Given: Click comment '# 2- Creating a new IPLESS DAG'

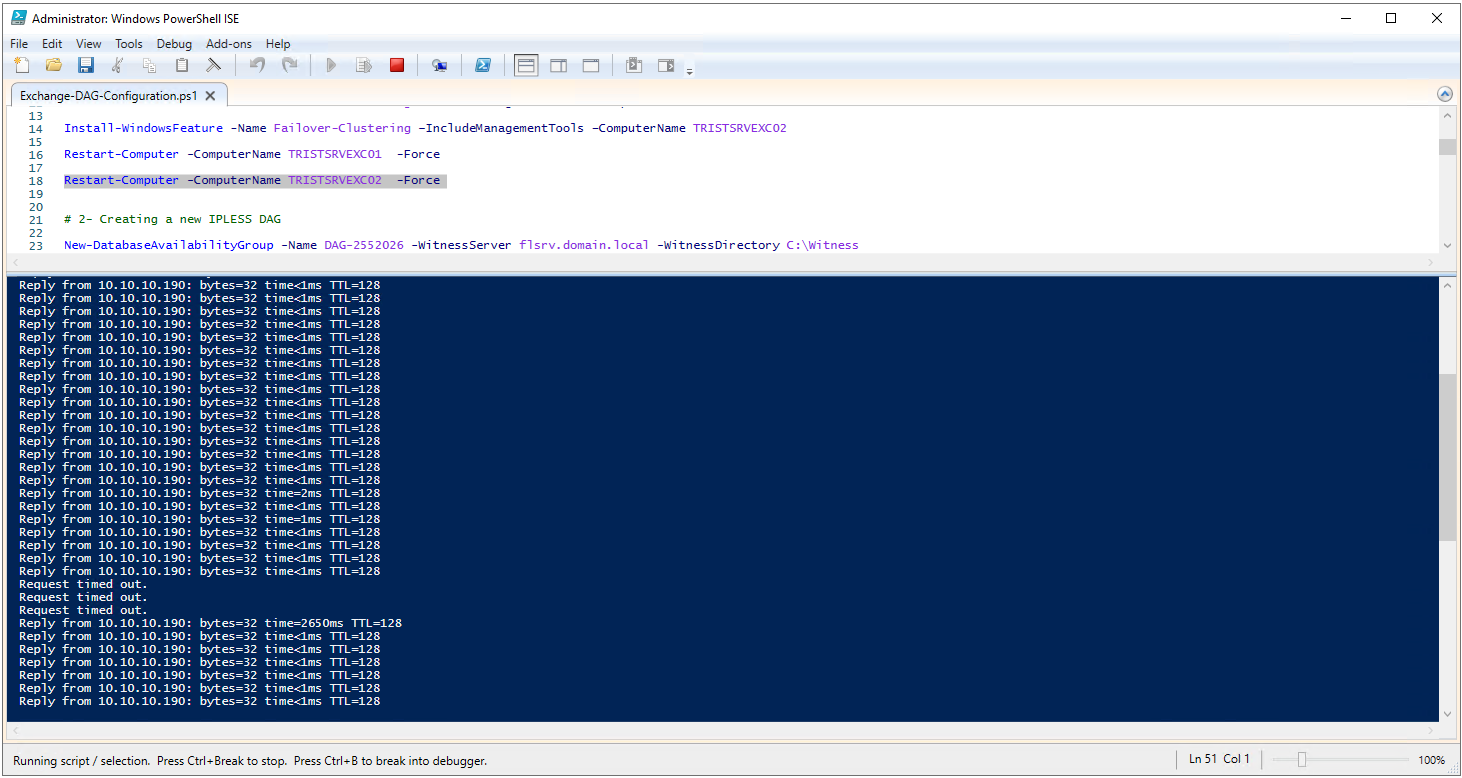Looking at the screenshot, I should 172,219.
